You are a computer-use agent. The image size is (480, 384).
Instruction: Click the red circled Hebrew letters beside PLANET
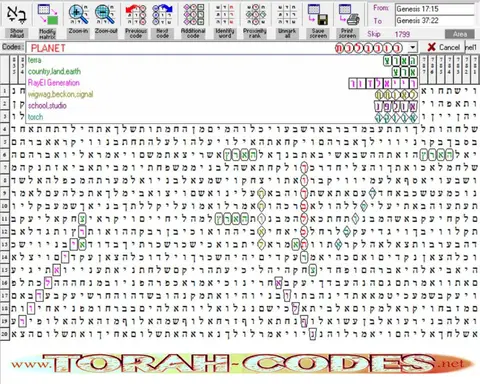(x=369, y=48)
